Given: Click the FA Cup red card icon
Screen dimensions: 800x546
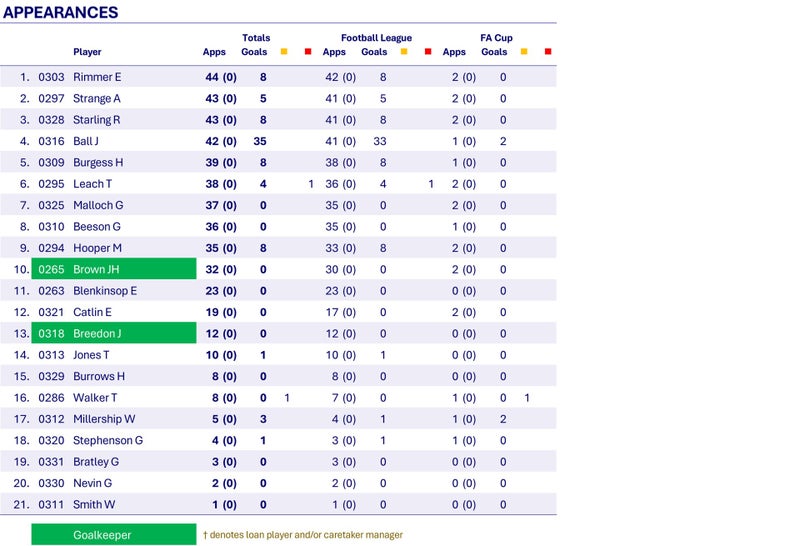Looking at the screenshot, I should click(548, 52).
